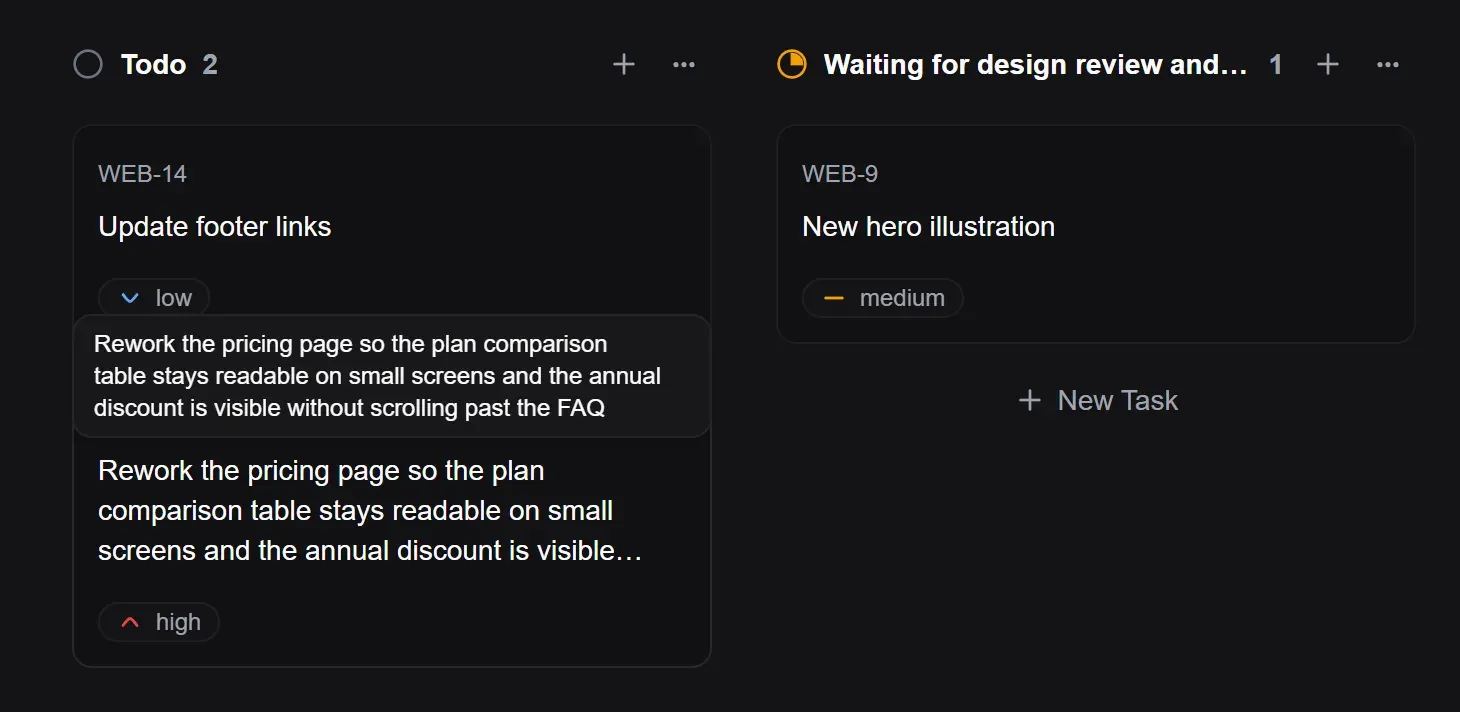The height and width of the screenshot is (712, 1460).
Task: Open the New hero illustration task title
Action: 929,227
